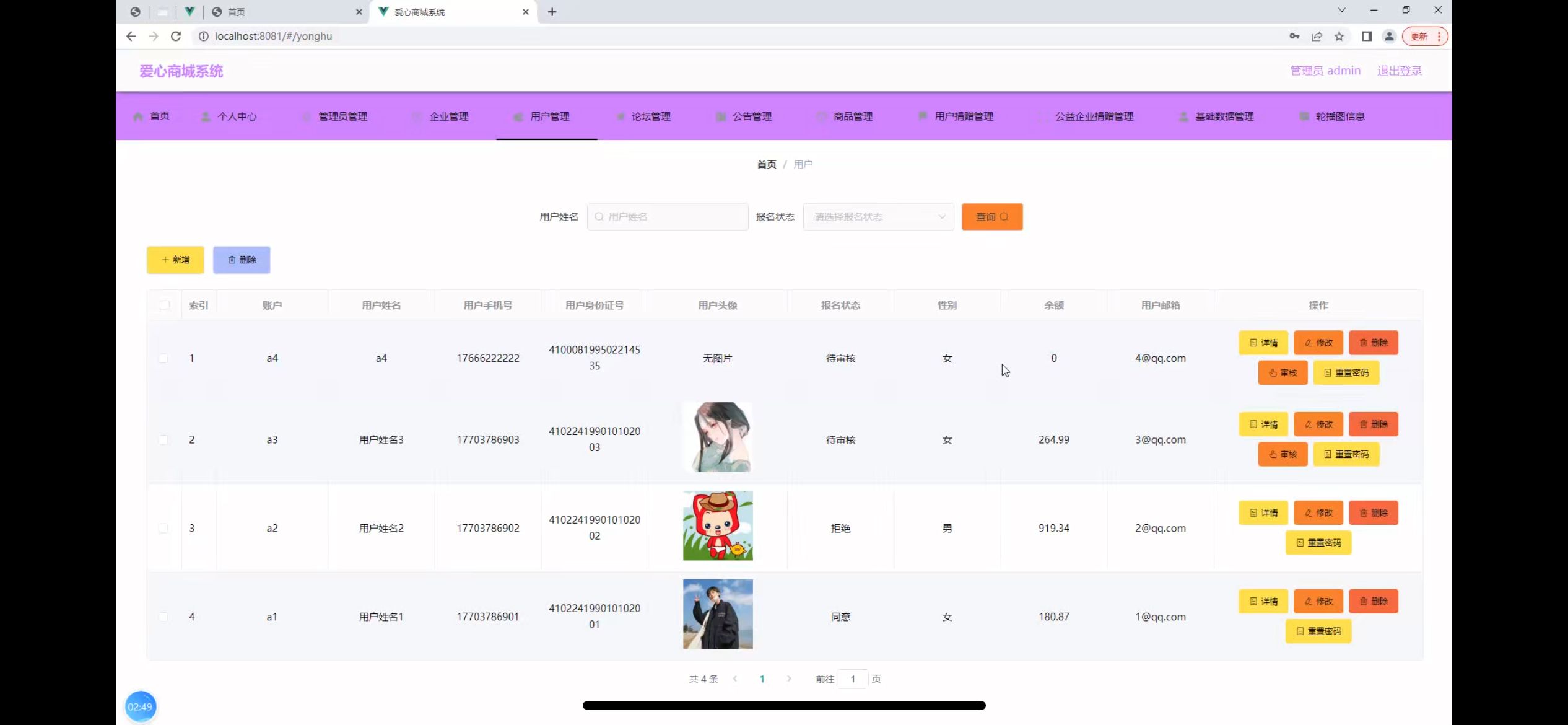This screenshot has height=725, width=1568.
Task: Click the cartoon avatar thumbnail of 用户姓名2
Action: tap(718, 525)
